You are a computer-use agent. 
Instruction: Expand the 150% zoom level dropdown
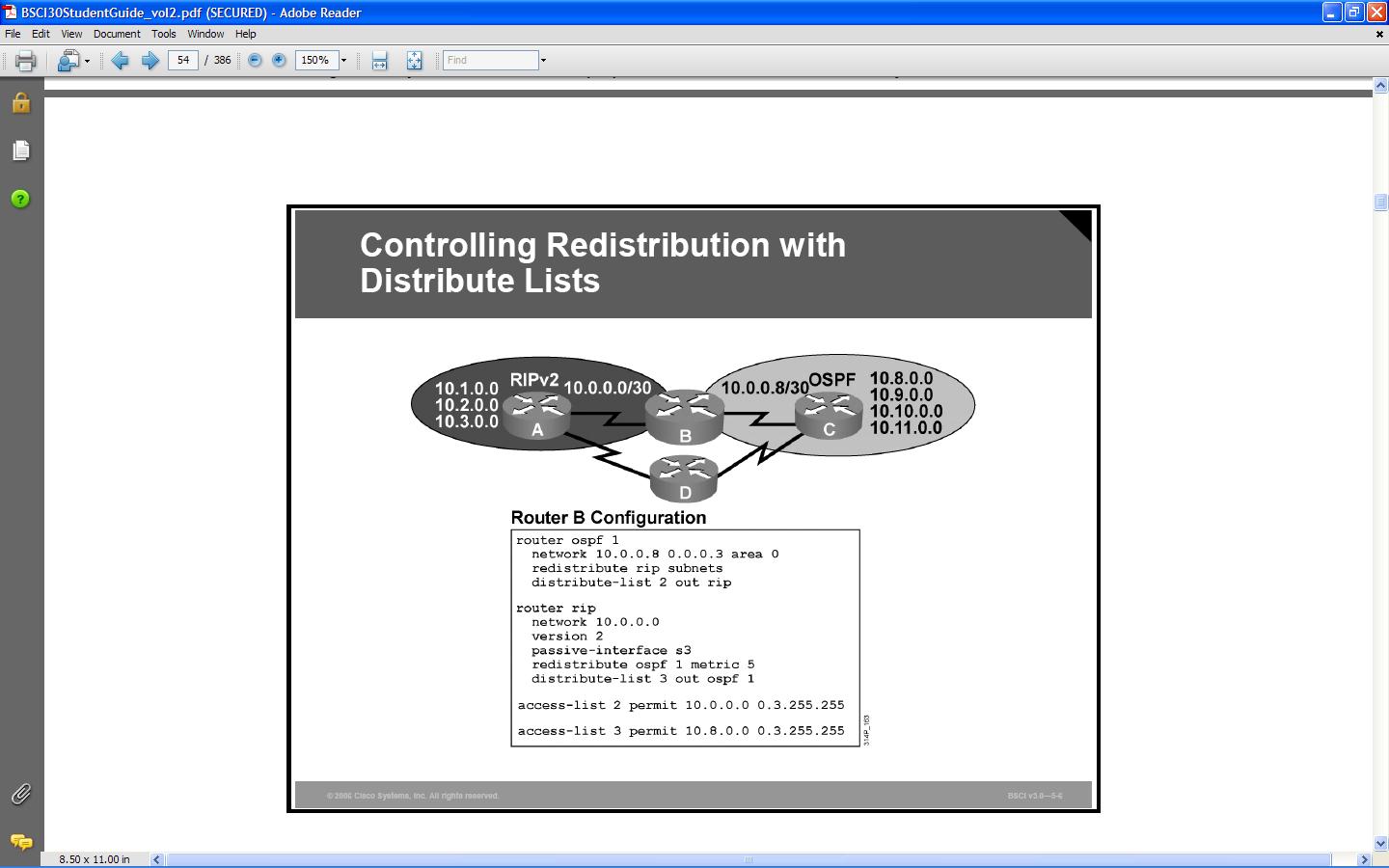343,61
